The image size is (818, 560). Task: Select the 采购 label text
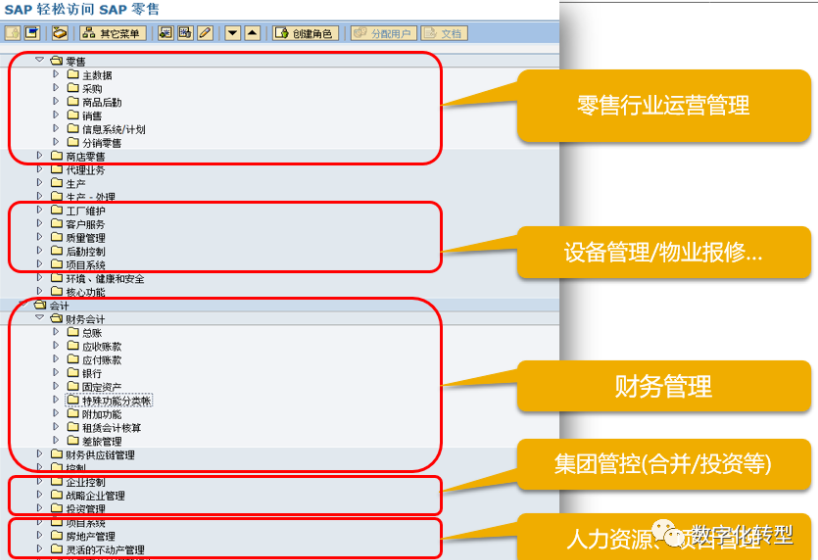pos(92,89)
